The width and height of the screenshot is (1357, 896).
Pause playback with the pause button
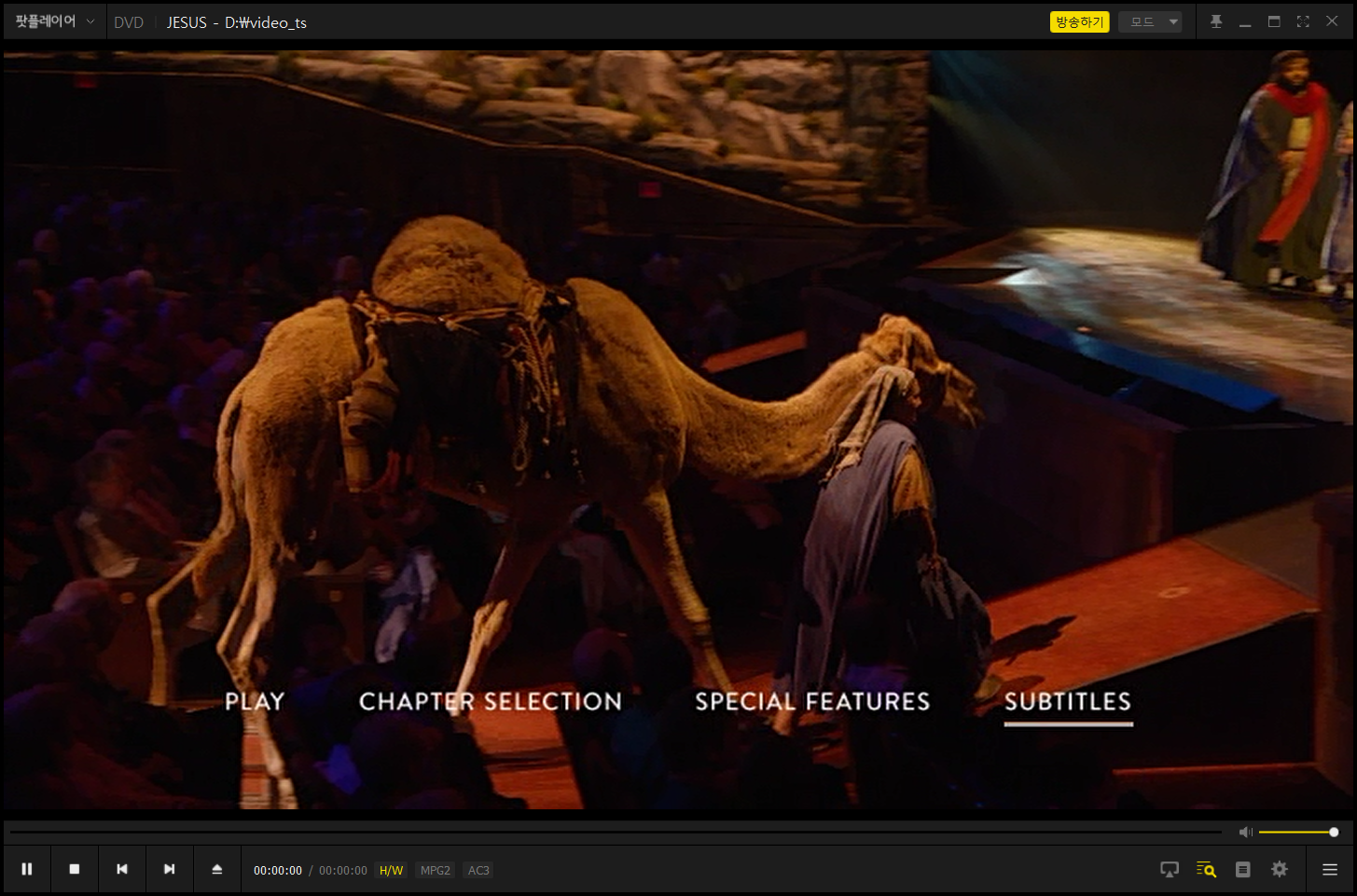[x=27, y=869]
